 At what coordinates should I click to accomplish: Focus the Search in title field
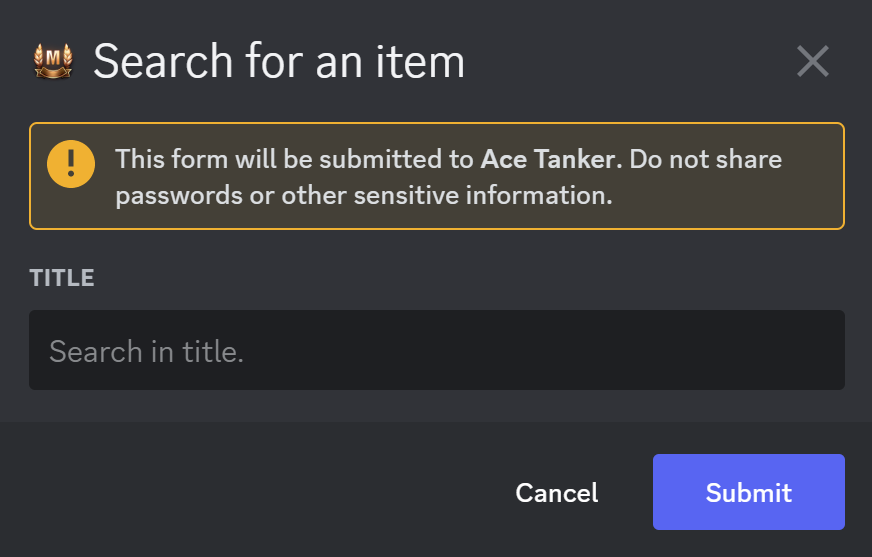[436, 350]
